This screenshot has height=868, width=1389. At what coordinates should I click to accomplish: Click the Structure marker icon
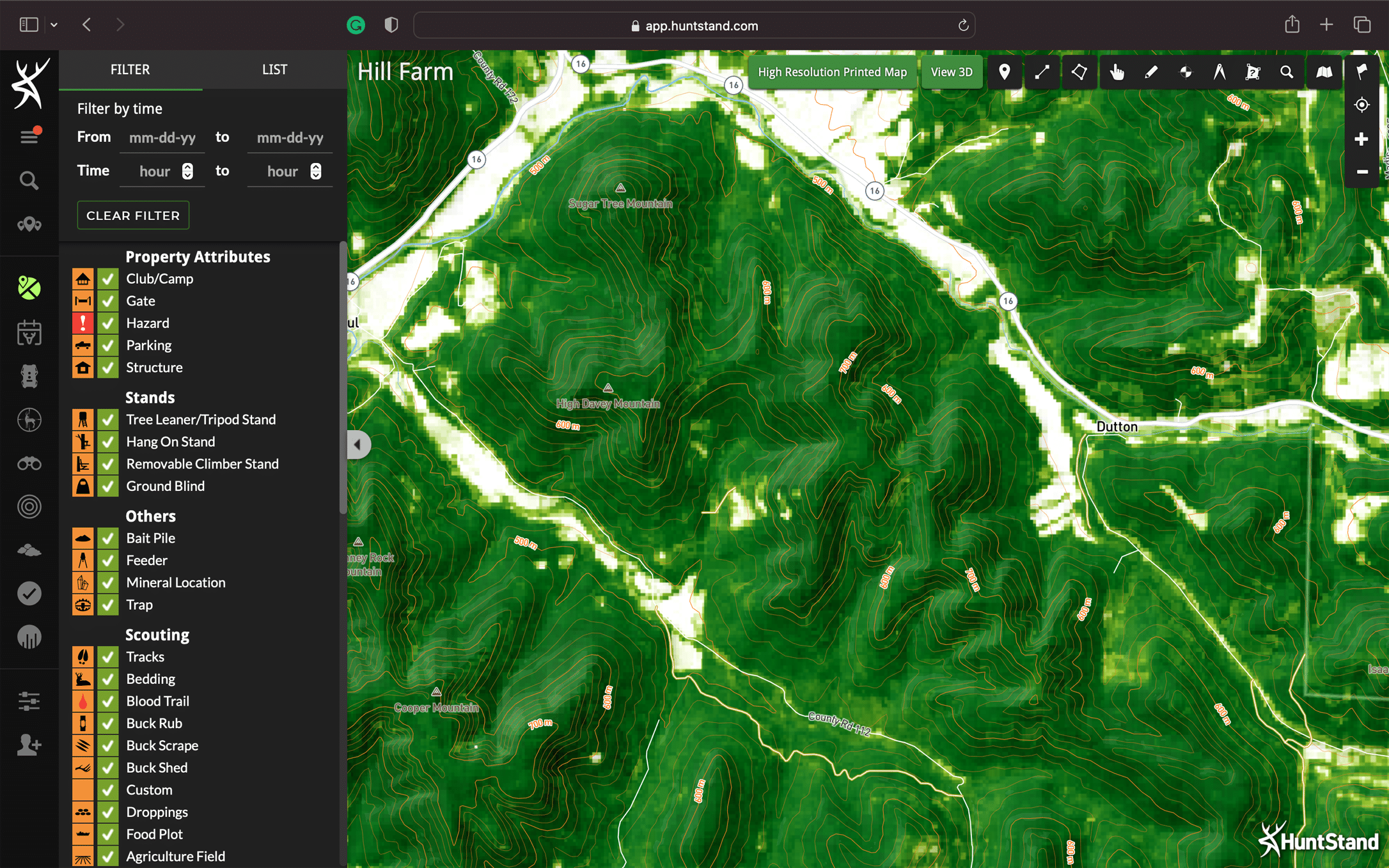click(82, 368)
